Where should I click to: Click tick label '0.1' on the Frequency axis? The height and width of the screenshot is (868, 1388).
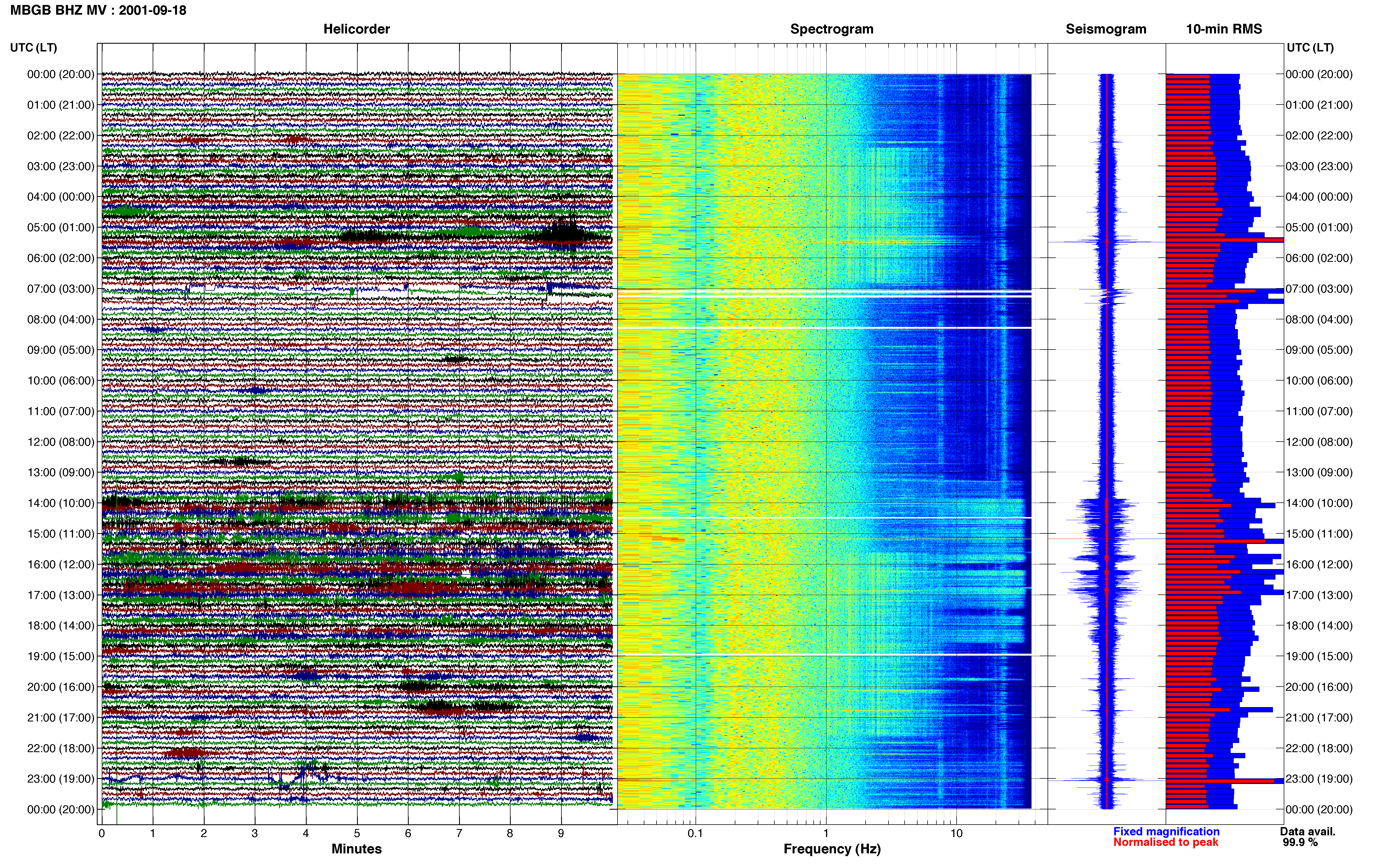pos(695,833)
